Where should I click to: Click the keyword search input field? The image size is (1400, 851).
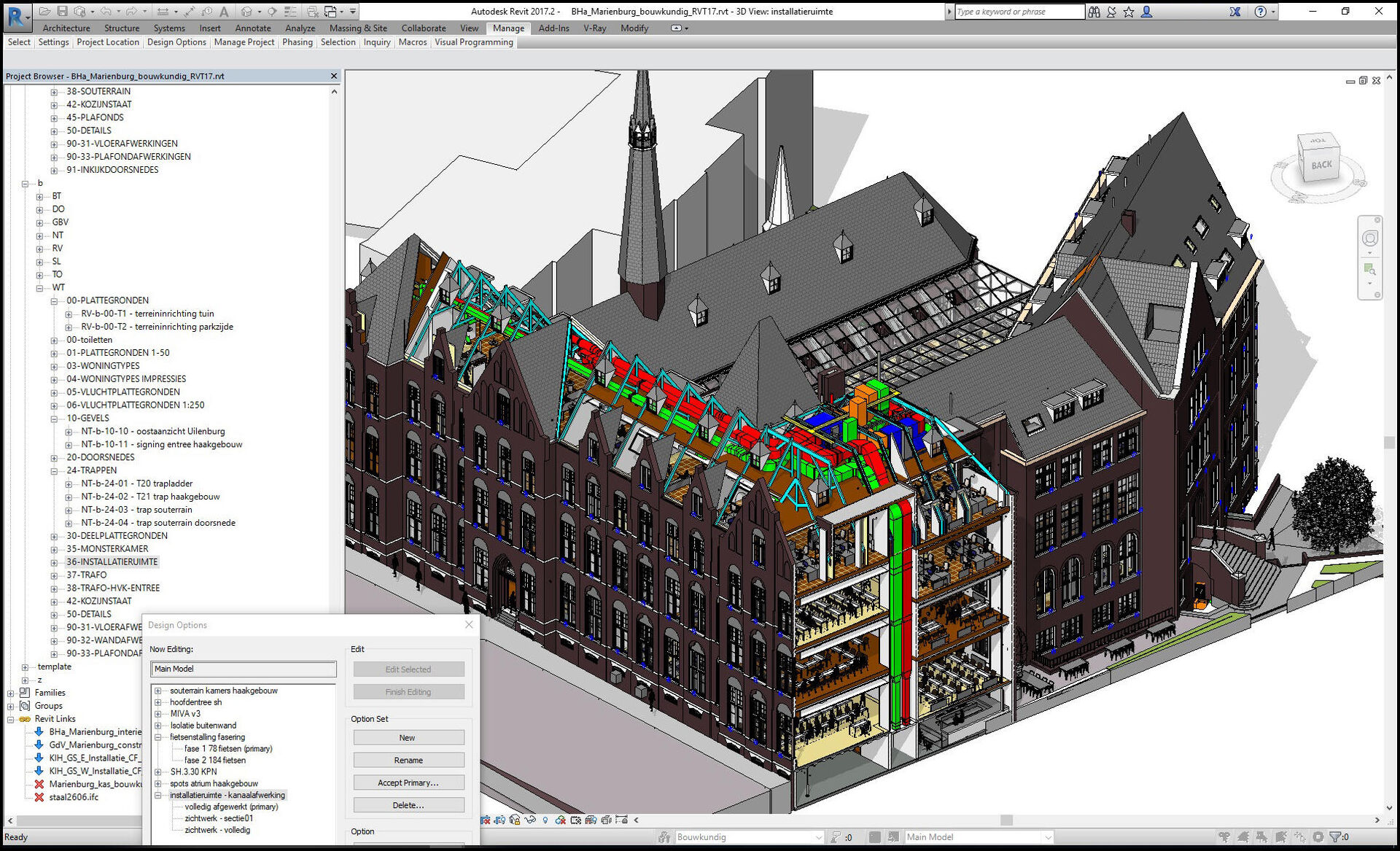(x=1019, y=12)
